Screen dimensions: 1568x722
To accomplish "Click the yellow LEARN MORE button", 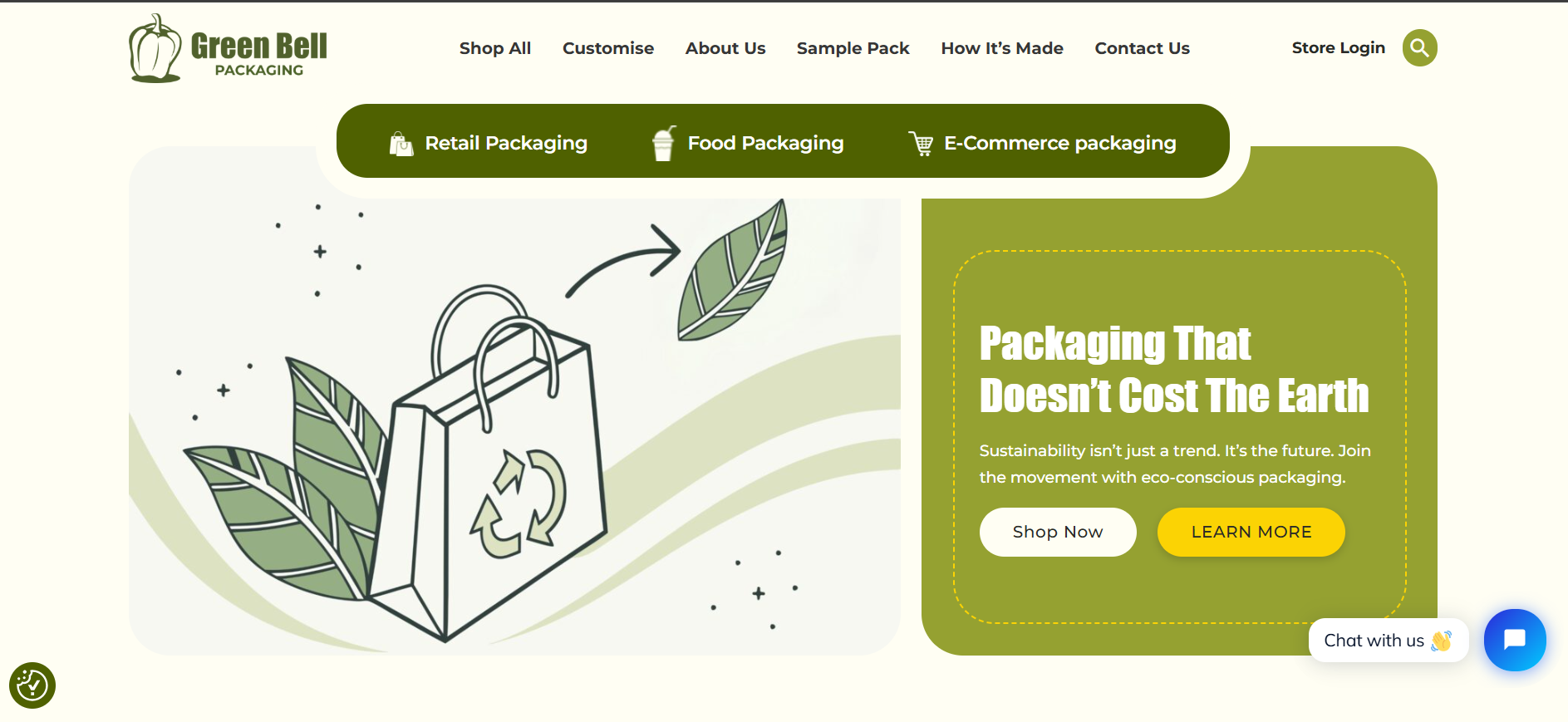I will click(1251, 532).
